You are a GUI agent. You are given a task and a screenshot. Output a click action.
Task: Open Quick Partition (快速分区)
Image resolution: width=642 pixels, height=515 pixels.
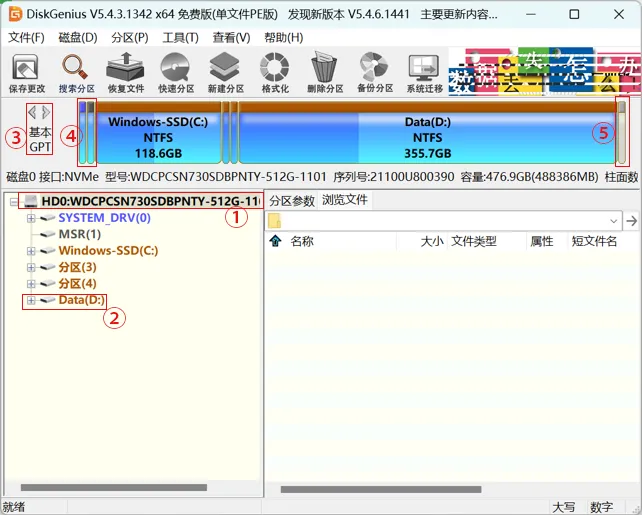pos(176,73)
